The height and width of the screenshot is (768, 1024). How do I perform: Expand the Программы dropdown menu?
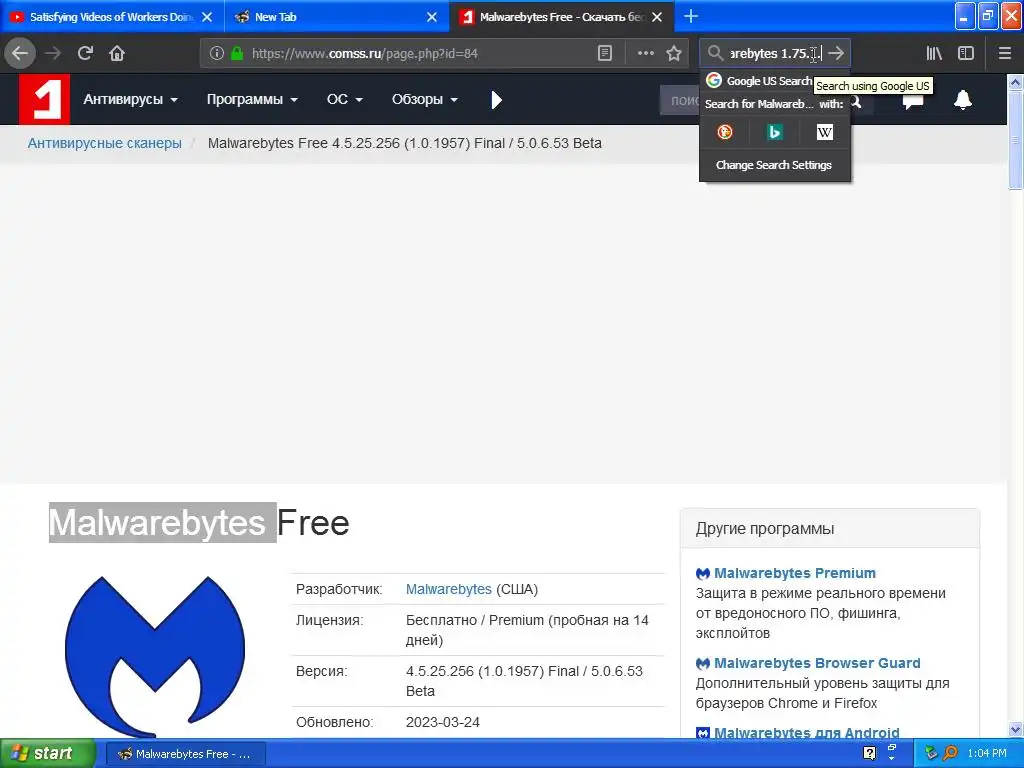point(252,99)
